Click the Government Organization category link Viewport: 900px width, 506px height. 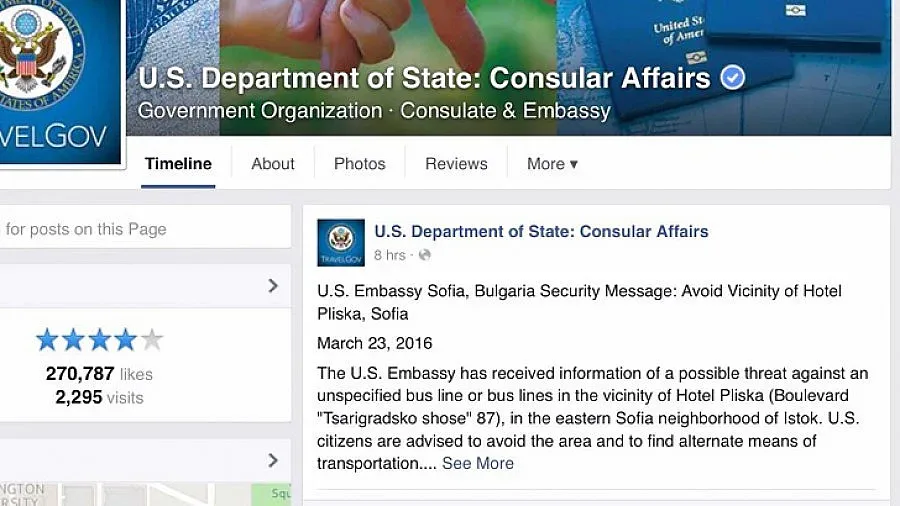260,111
